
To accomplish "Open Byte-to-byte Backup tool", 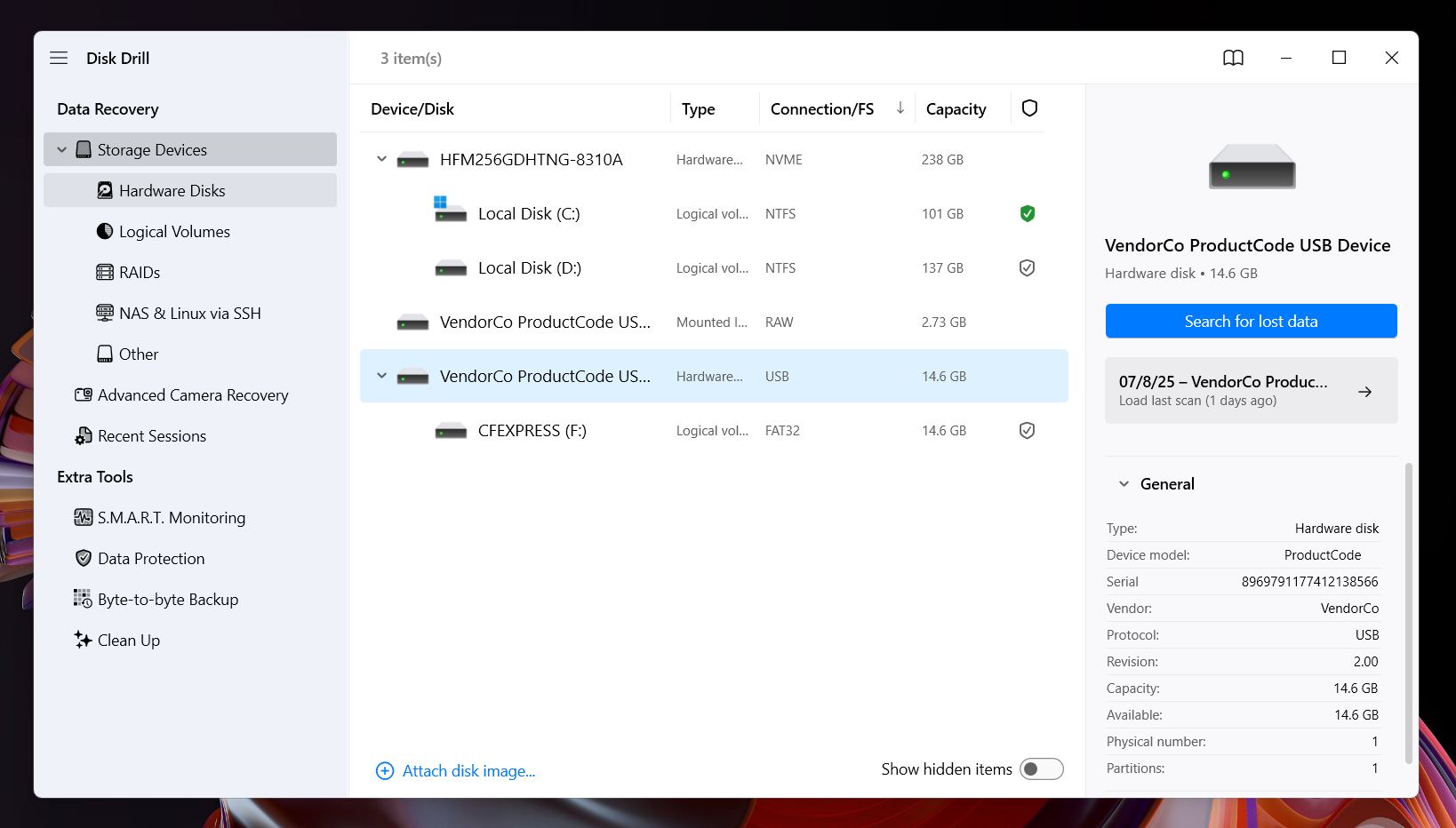I will click(x=190, y=599).
